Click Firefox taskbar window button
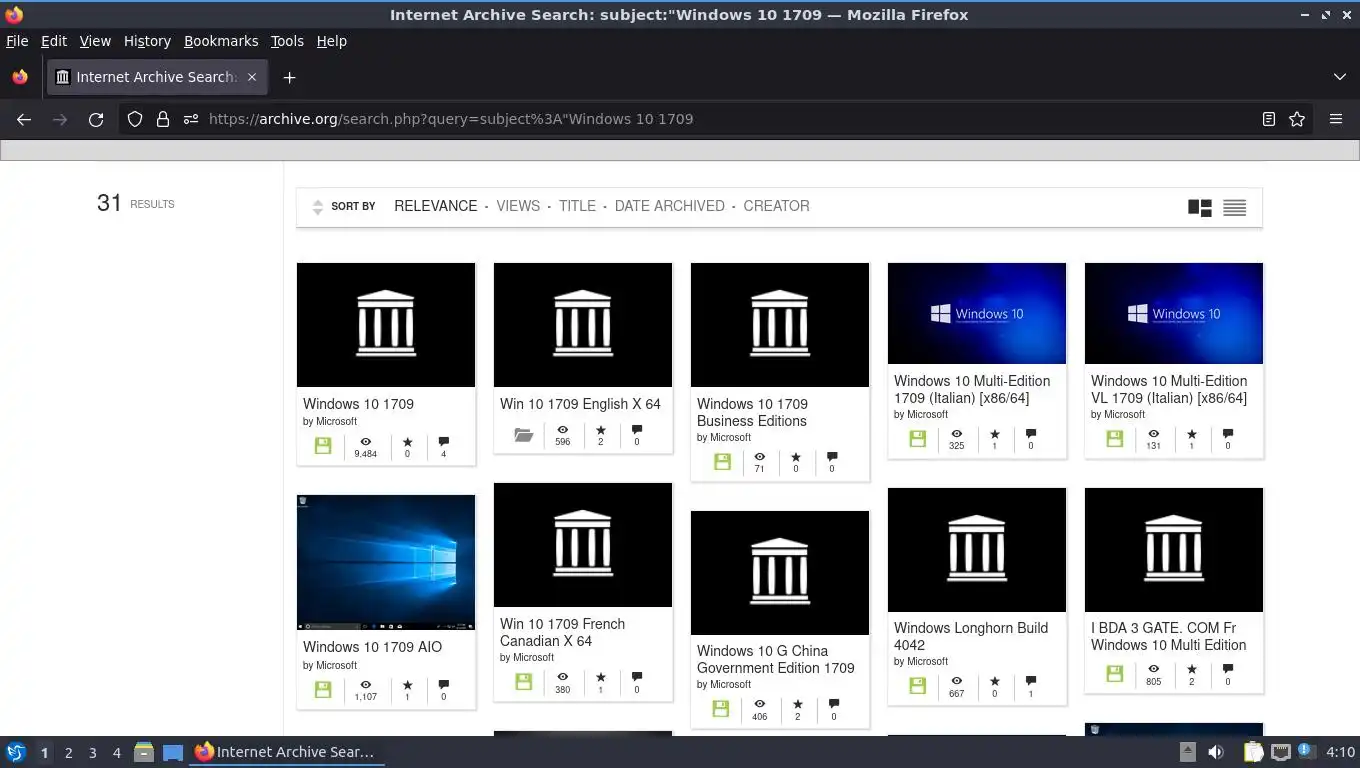Image resolution: width=1360 pixels, height=768 pixels. pos(286,752)
